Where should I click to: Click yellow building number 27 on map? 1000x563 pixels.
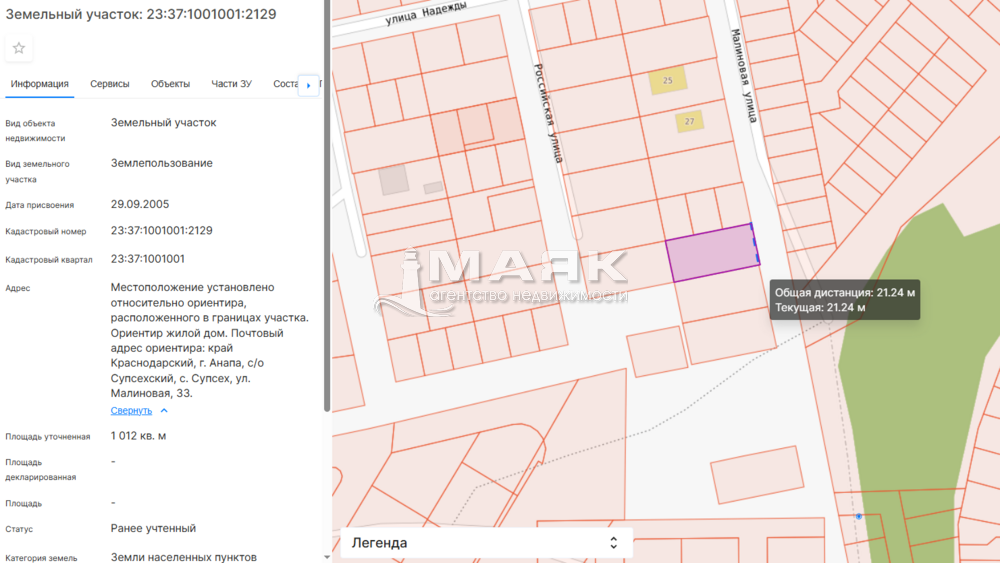click(x=688, y=122)
